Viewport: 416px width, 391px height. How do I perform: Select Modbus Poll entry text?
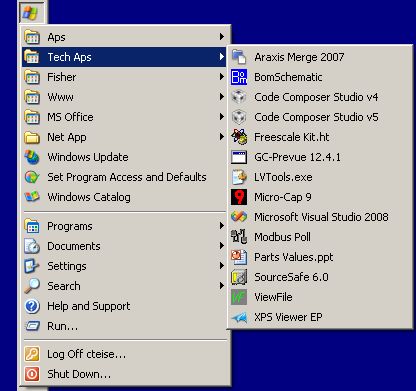(282, 237)
